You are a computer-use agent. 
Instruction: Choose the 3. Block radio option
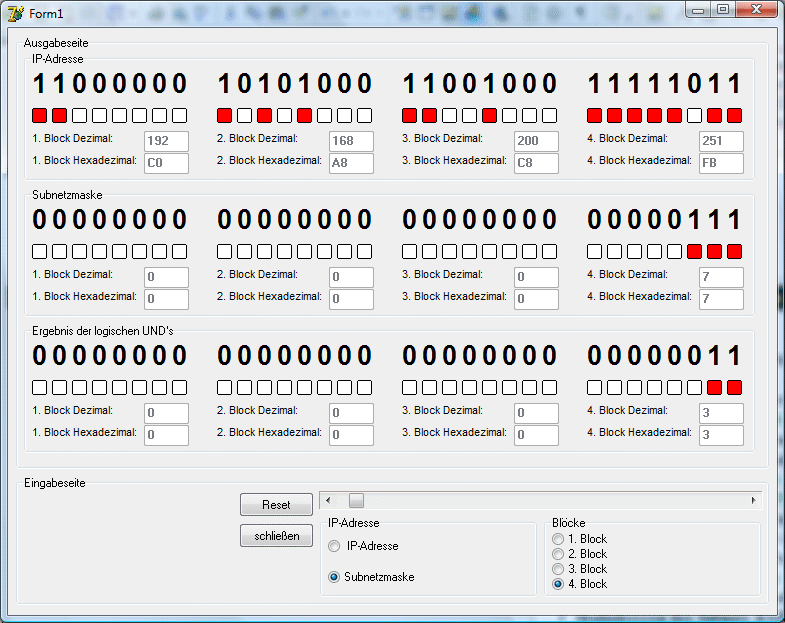click(x=558, y=569)
